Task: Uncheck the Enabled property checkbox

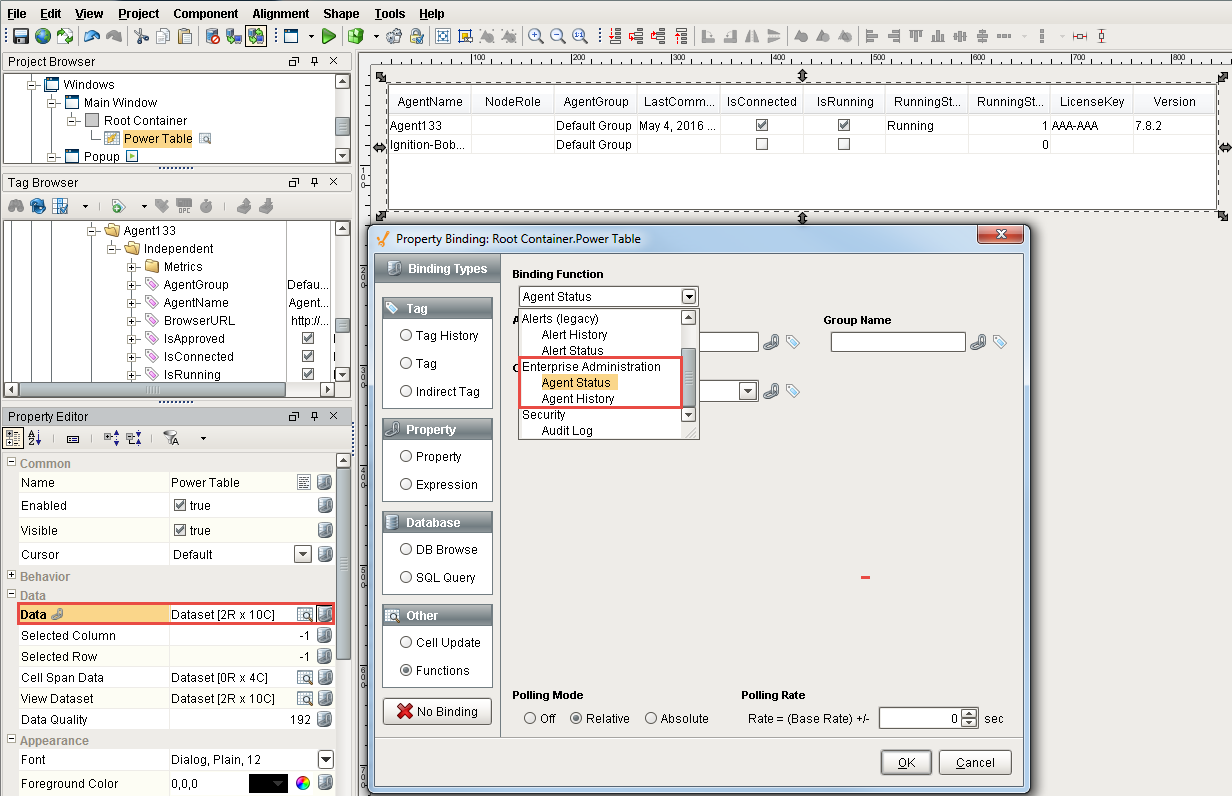Action: (180, 506)
